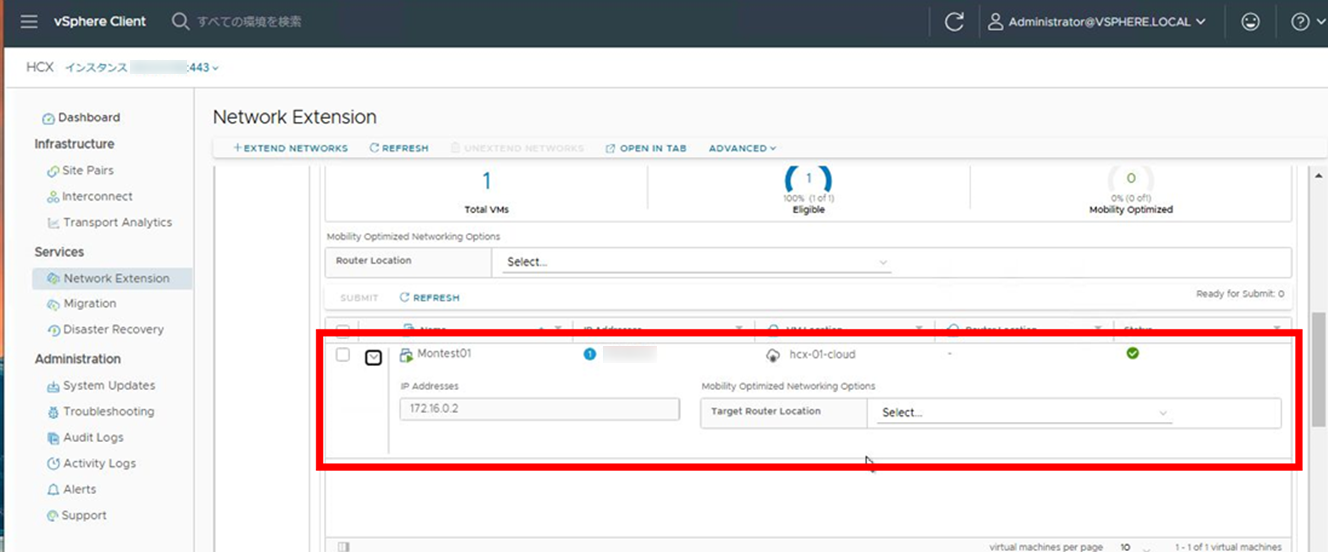
Task: Open Transport Analytics page
Action: coord(117,222)
